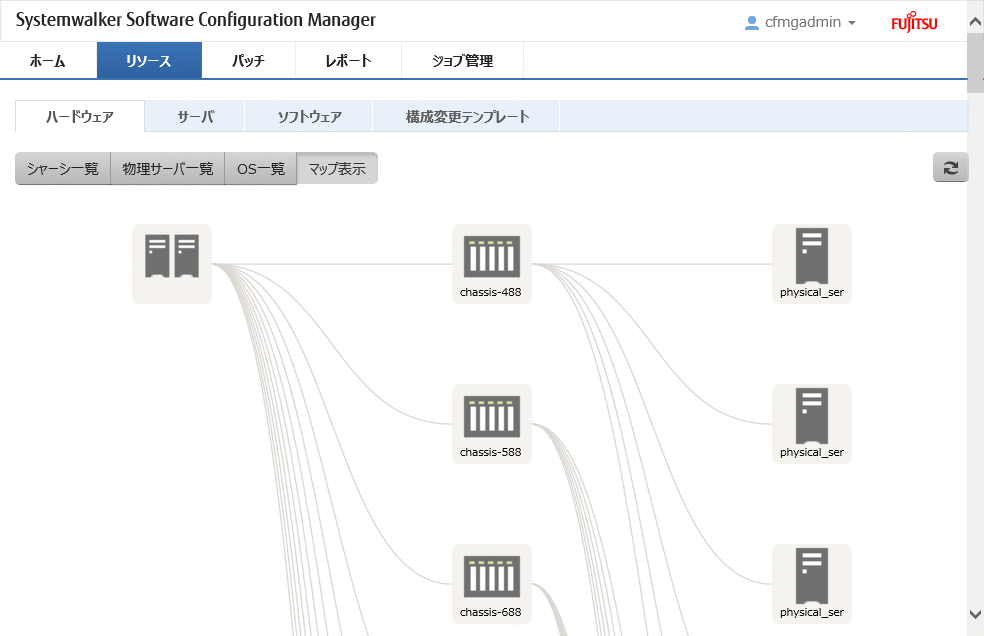Show the OS一覧 list view
Screen dimensions: 984x636
point(261,168)
